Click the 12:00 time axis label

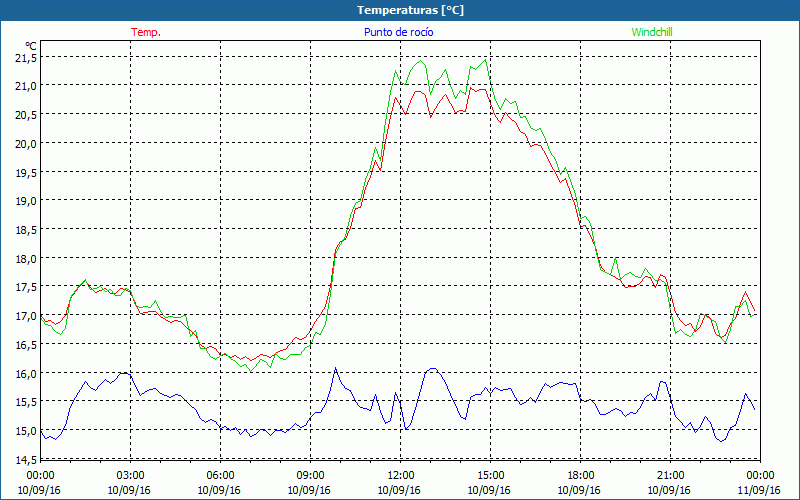(401, 476)
